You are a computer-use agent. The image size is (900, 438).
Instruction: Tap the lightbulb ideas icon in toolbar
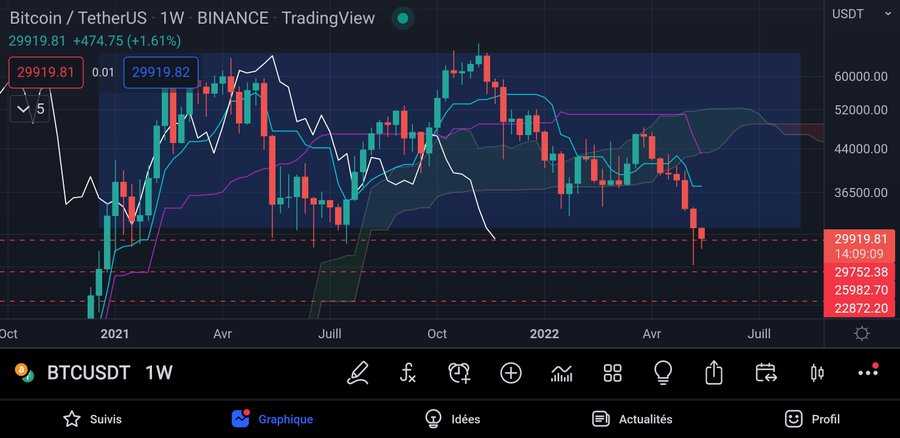point(663,373)
